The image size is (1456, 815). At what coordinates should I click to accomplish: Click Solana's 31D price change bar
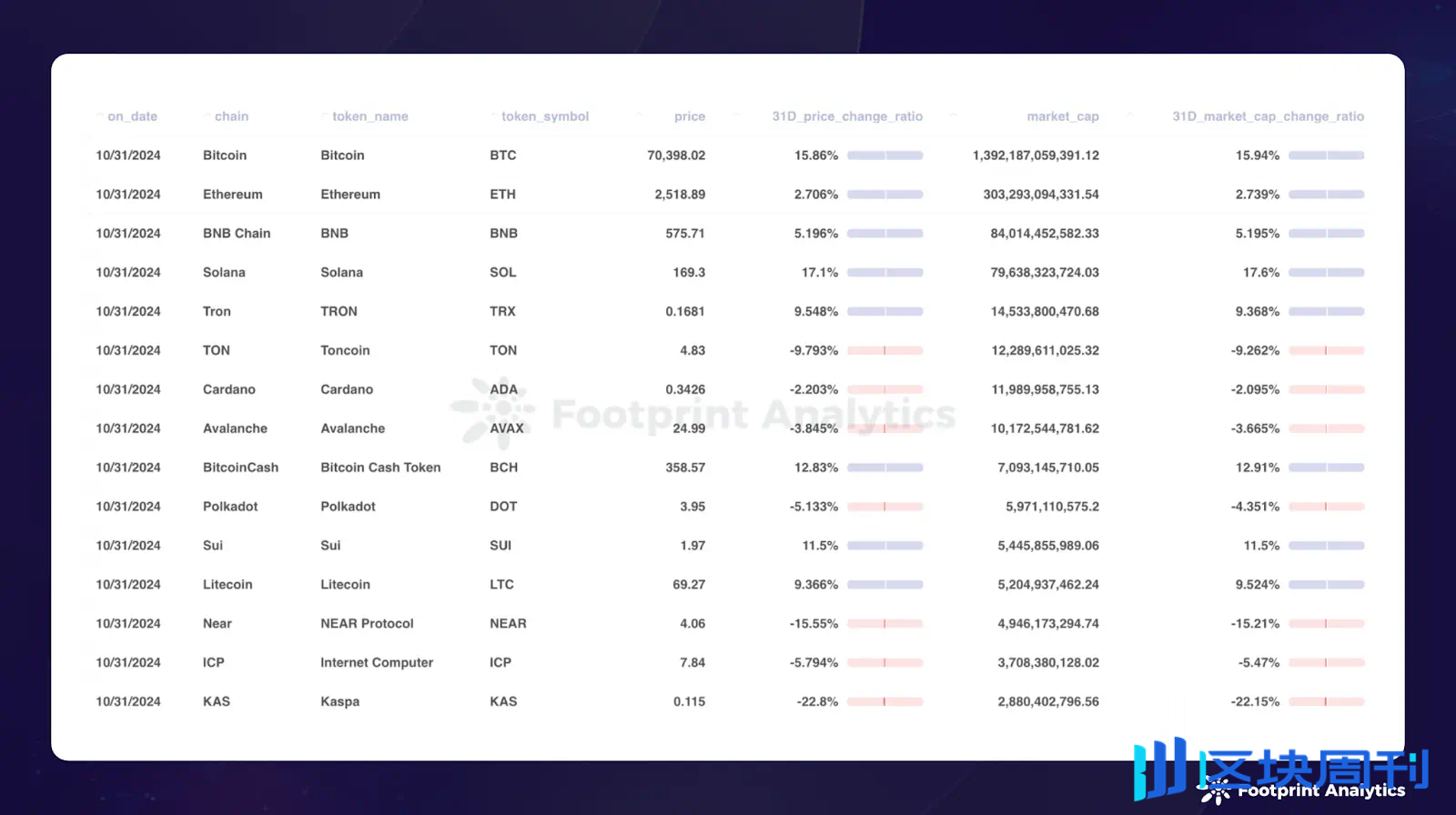click(885, 273)
